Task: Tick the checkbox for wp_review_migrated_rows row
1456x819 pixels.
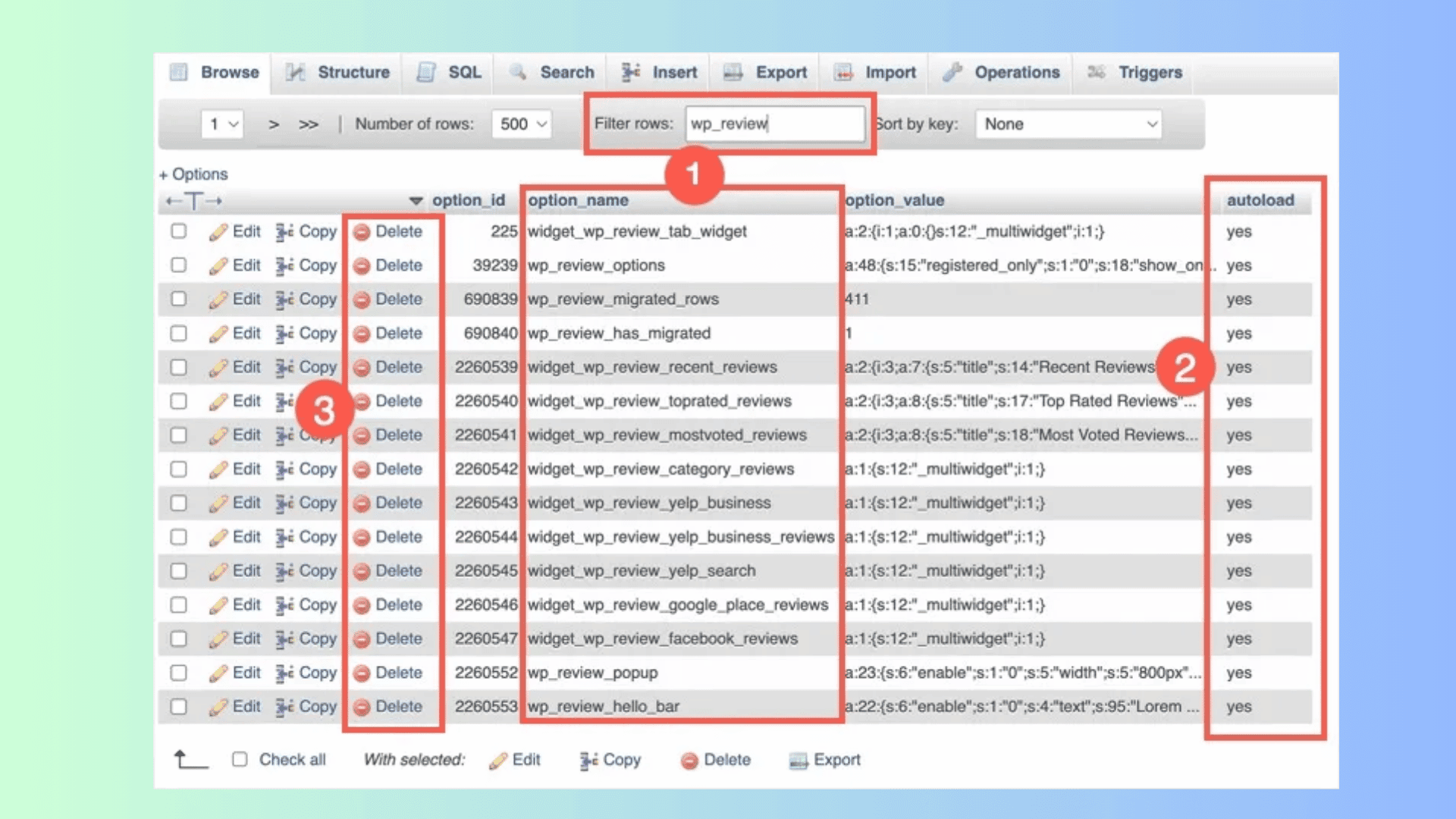Action: [178, 299]
